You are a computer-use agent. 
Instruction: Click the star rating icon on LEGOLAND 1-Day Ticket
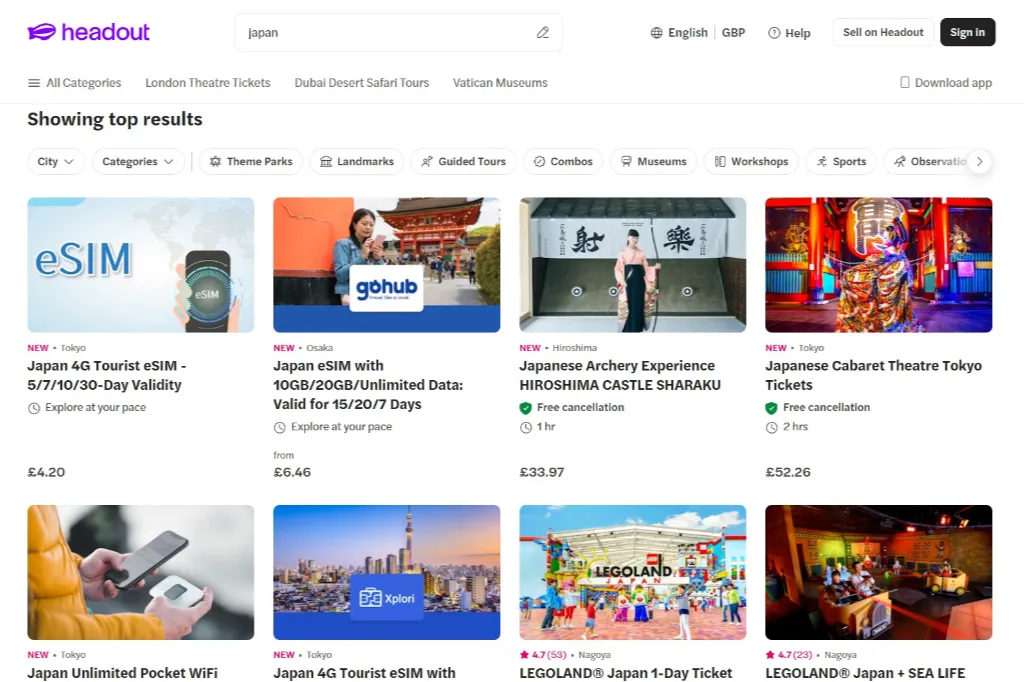point(524,655)
